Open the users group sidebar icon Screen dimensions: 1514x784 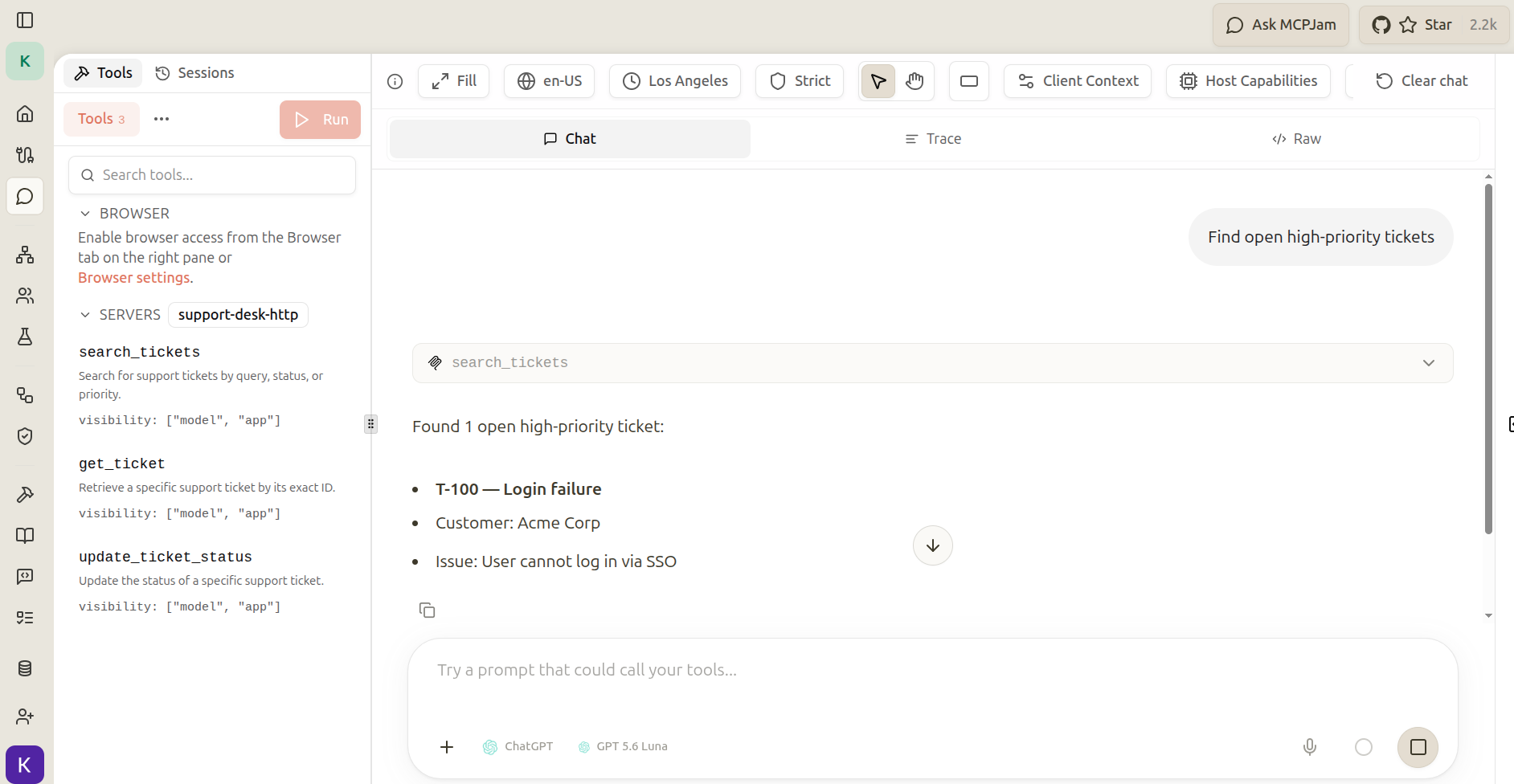pyautogui.click(x=25, y=296)
